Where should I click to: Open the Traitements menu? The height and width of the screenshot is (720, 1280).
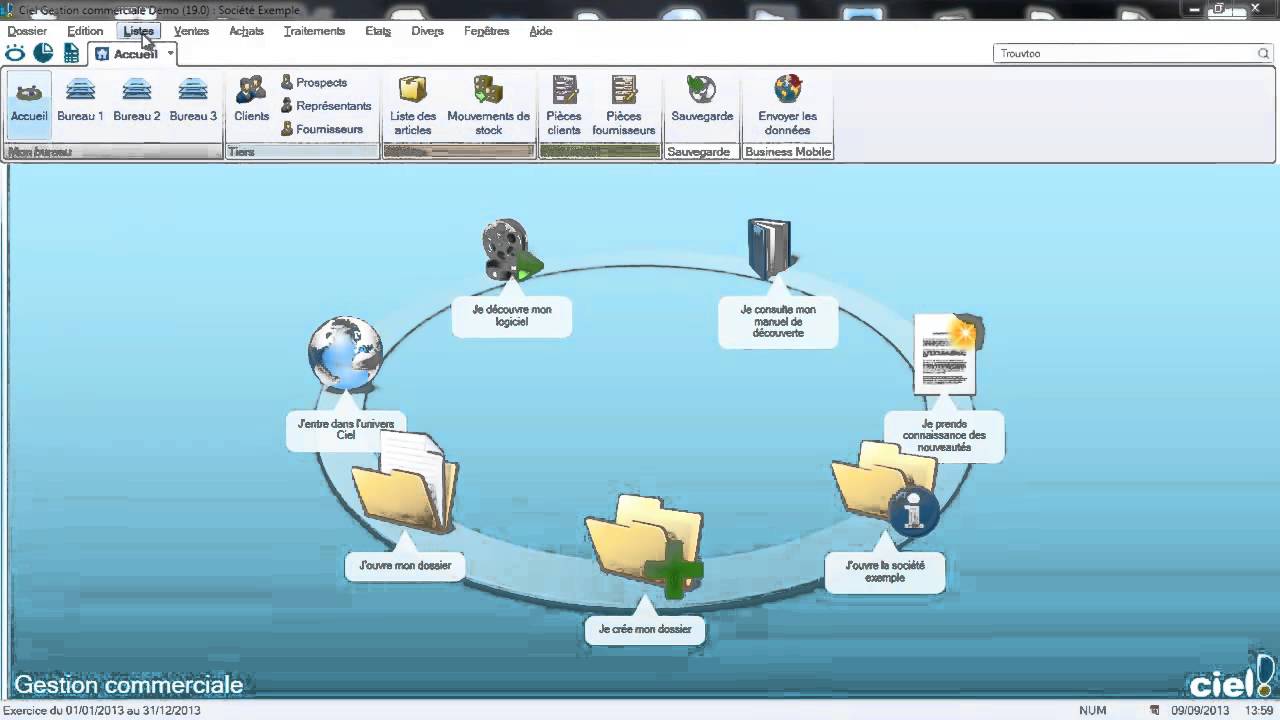(314, 31)
